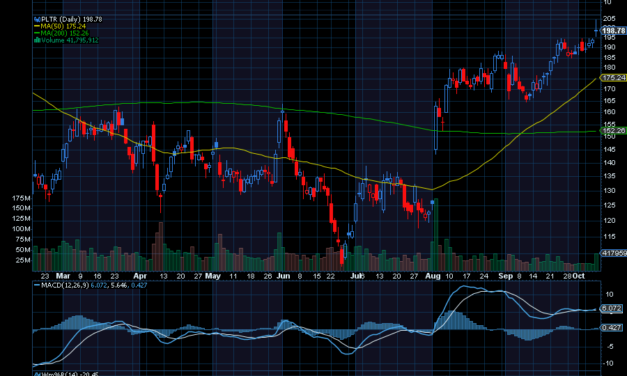Click the yellow MA(50) line swatch in legend
Image resolution: width=627 pixels, height=376 pixels.
pyautogui.click(x=37, y=26)
